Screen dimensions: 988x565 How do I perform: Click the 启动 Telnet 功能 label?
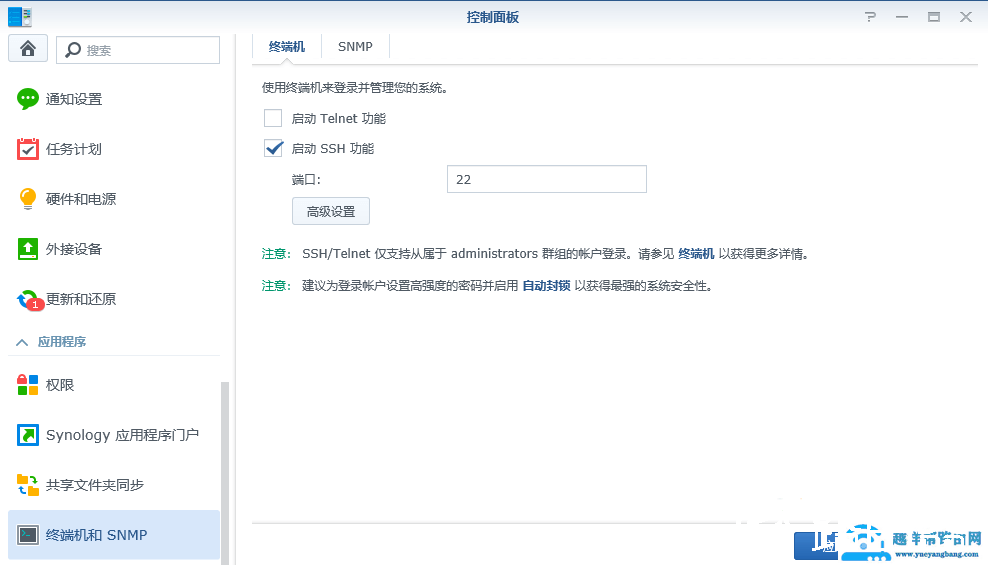point(338,118)
